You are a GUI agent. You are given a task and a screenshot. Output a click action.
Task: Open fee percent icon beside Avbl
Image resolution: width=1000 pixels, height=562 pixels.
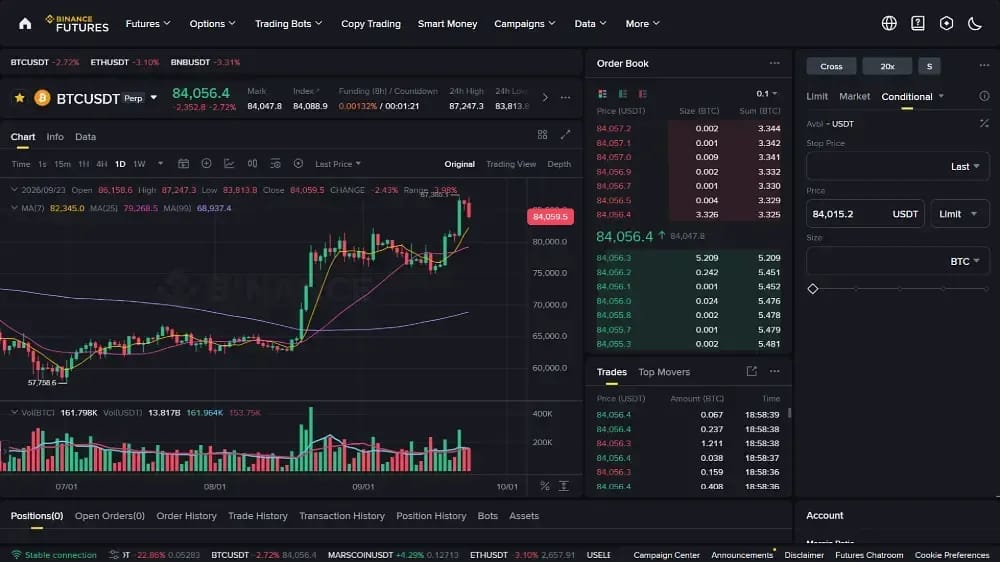[x=984, y=123]
